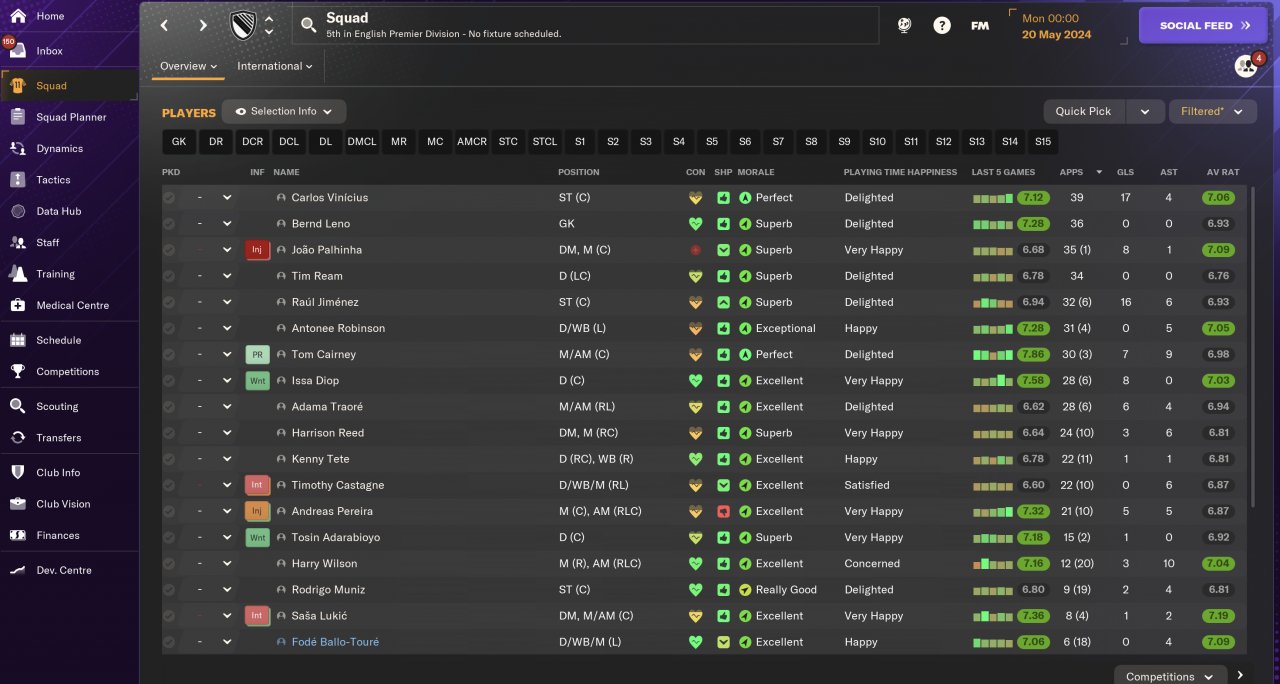Open the Finances sidebar icon

pos(18,535)
